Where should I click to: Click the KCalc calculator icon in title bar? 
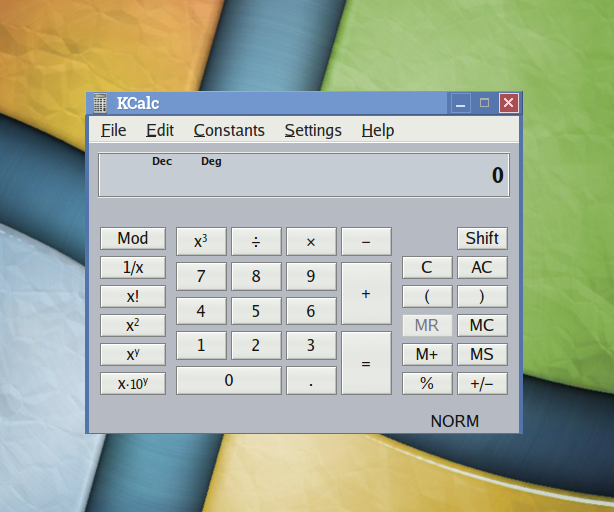pyautogui.click(x=100, y=103)
